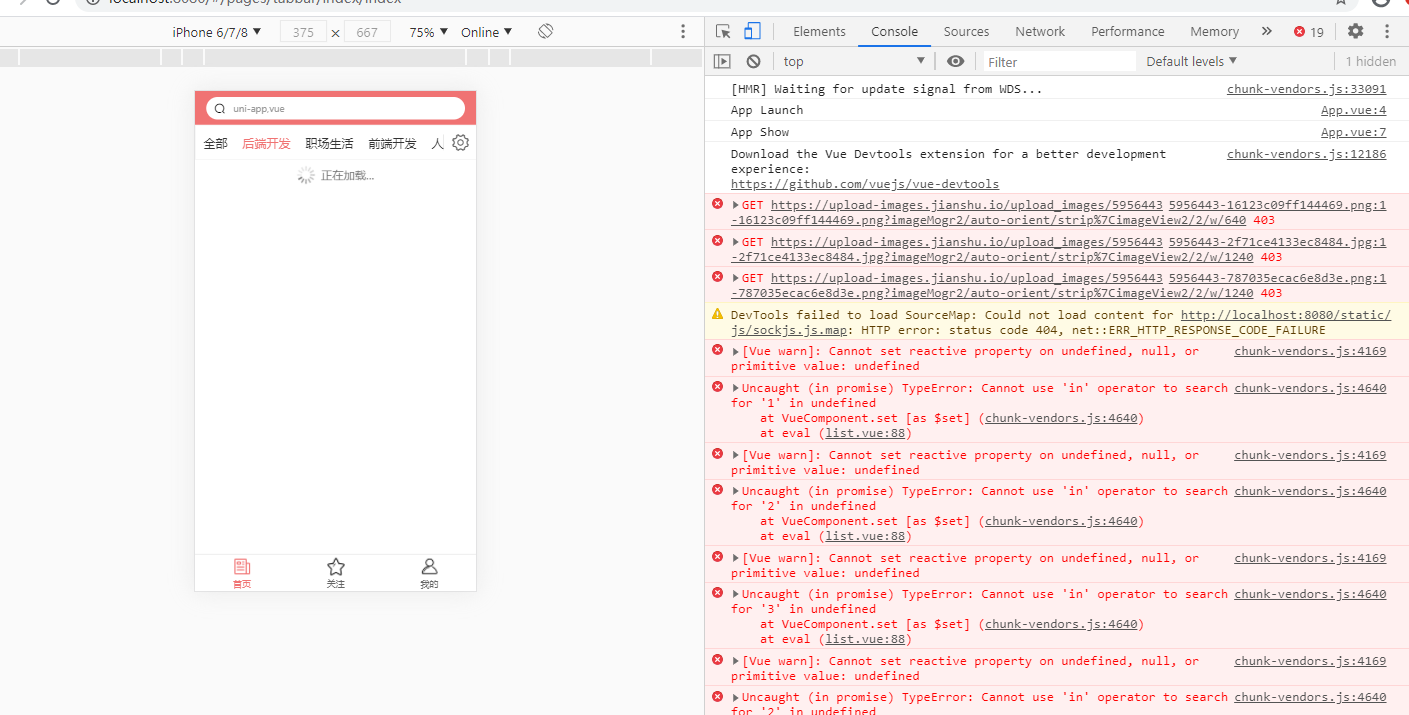The height and width of the screenshot is (715, 1409).
Task: Select the 前端开发 category tab
Action: (392, 144)
